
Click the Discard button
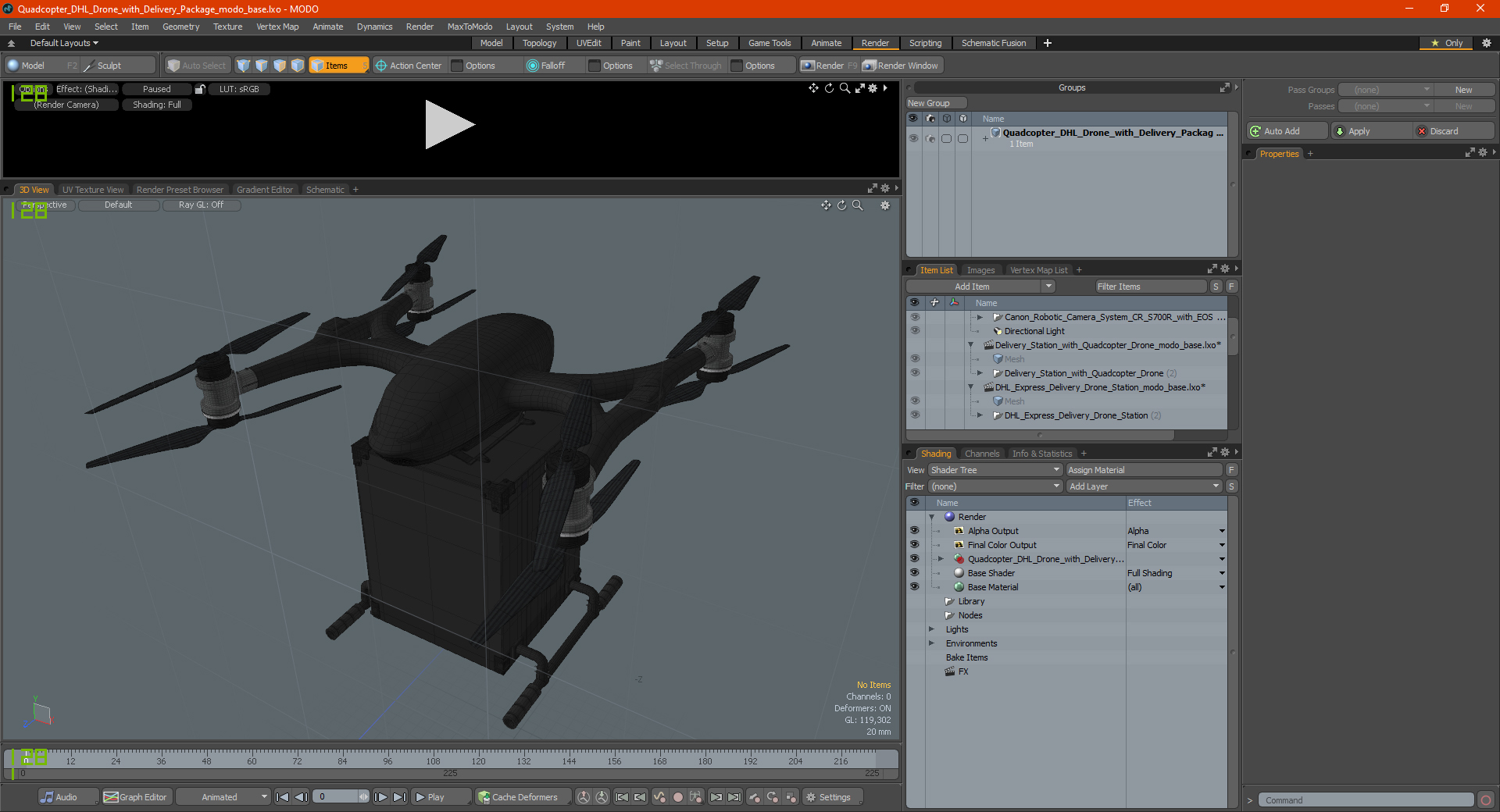click(x=1455, y=131)
